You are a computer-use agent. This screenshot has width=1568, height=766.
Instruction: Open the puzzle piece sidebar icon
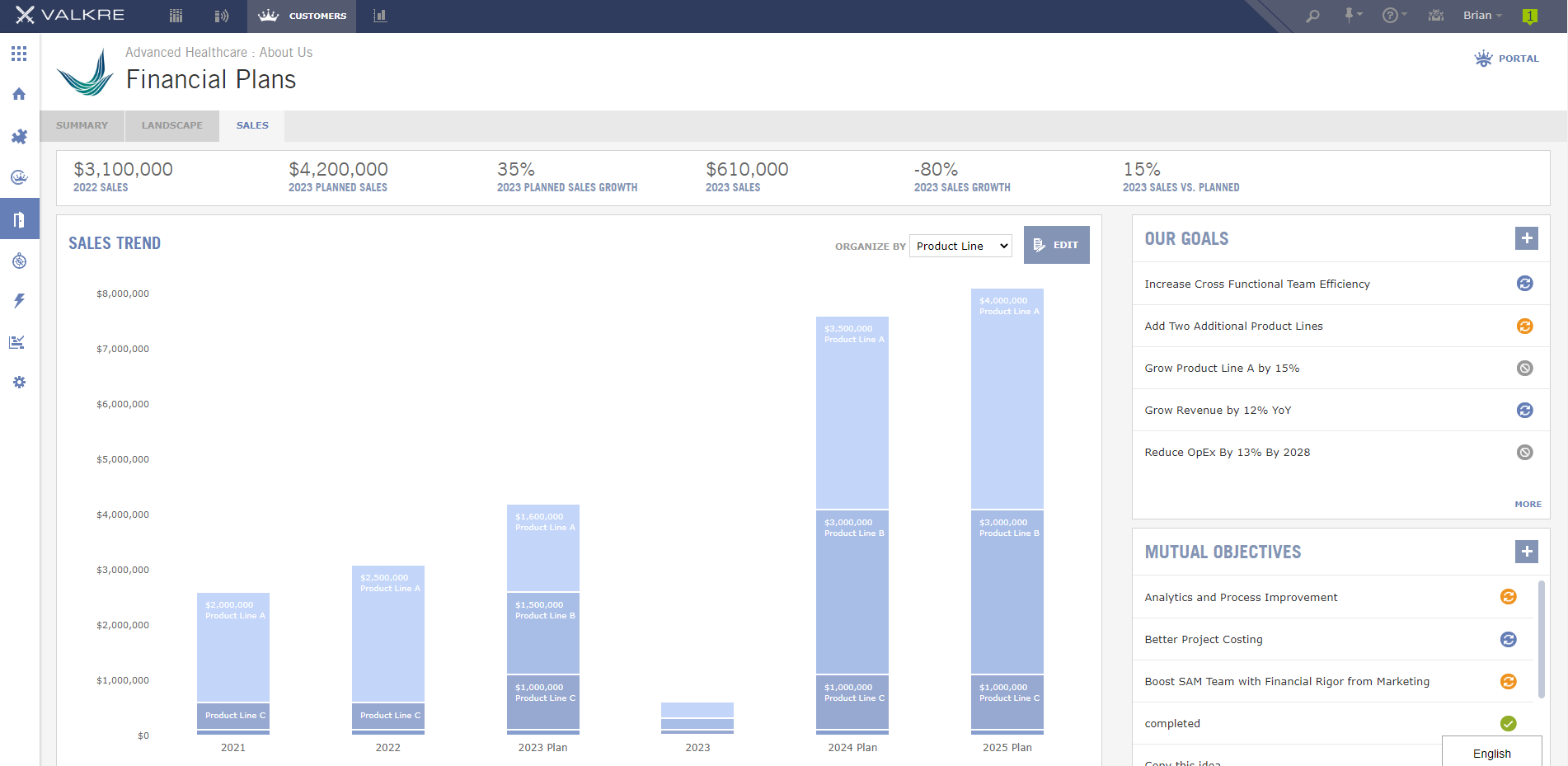(19, 136)
